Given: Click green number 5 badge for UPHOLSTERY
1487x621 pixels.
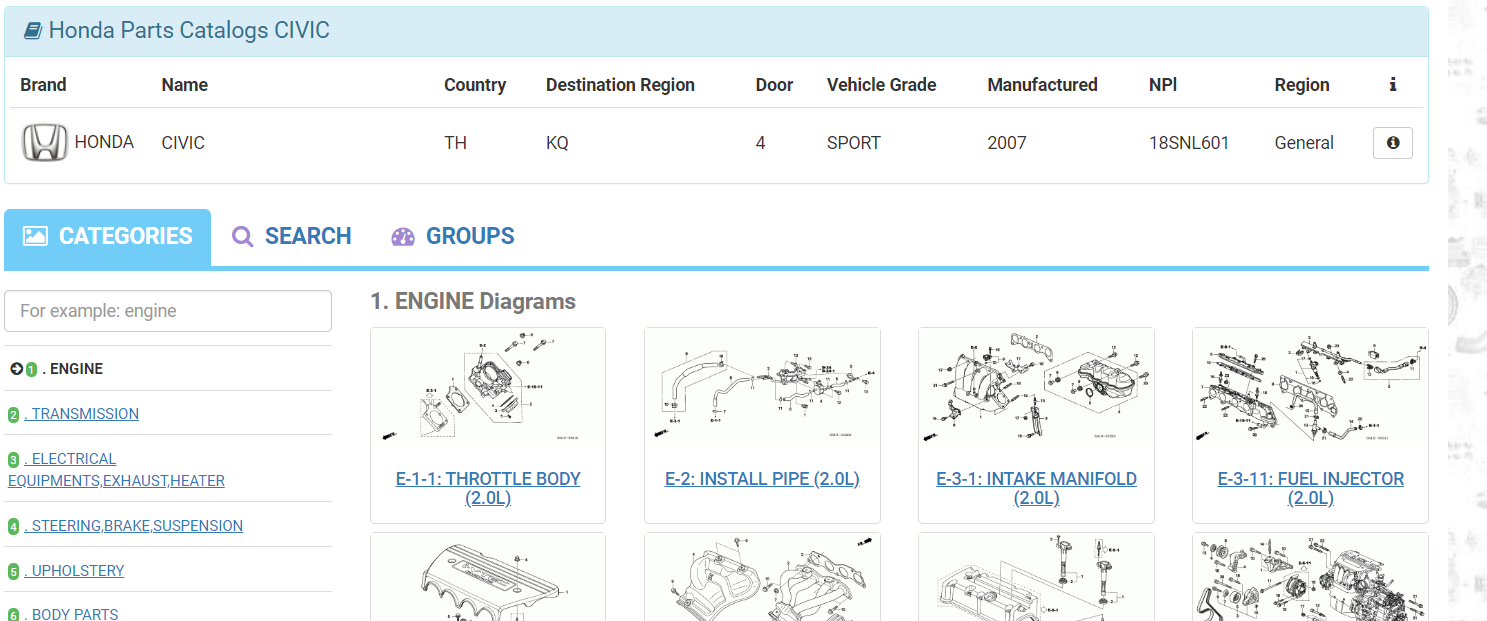Looking at the screenshot, I should pyautogui.click(x=13, y=572).
